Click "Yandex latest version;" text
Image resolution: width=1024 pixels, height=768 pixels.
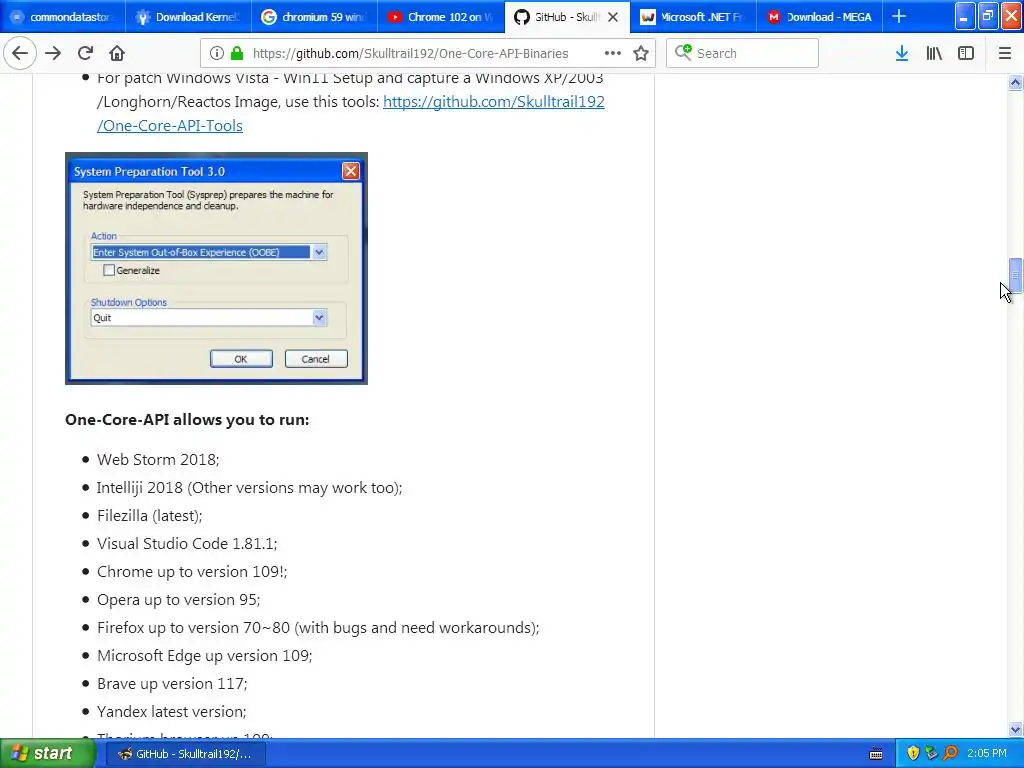[x=171, y=712]
